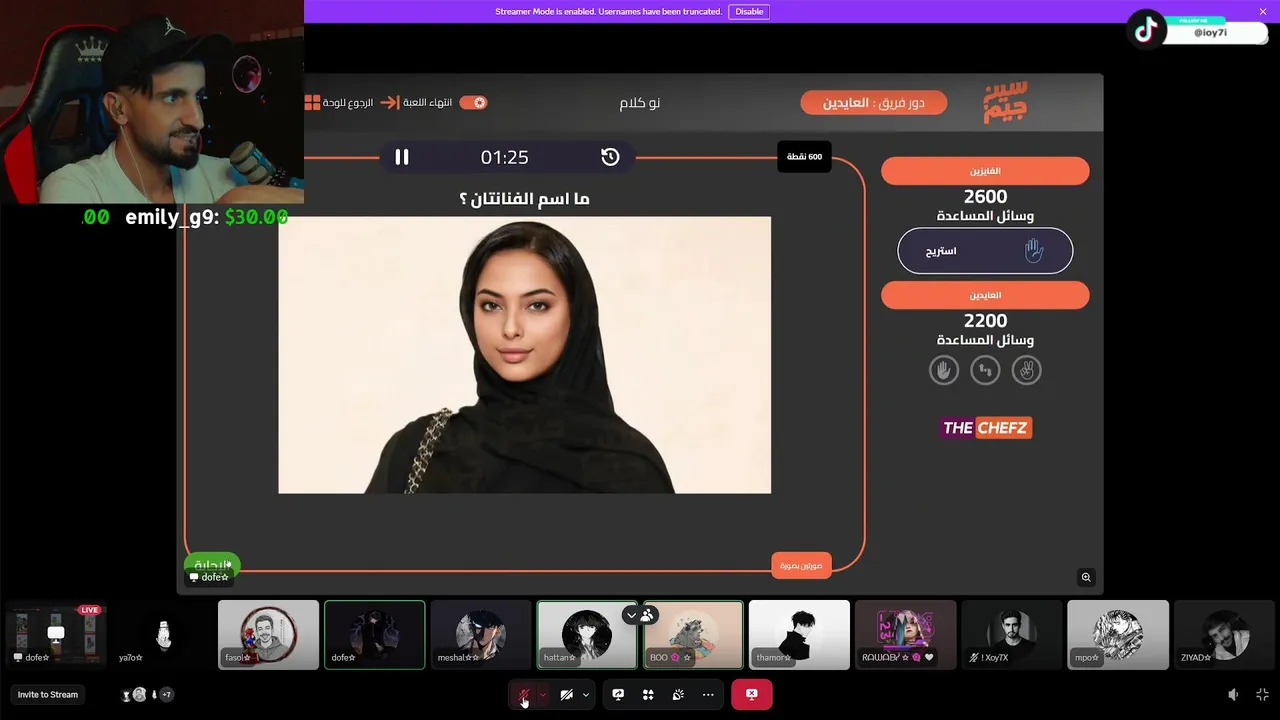1280x720 pixels.
Task: Select hattan's participant tile
Action: click(587, 635)
